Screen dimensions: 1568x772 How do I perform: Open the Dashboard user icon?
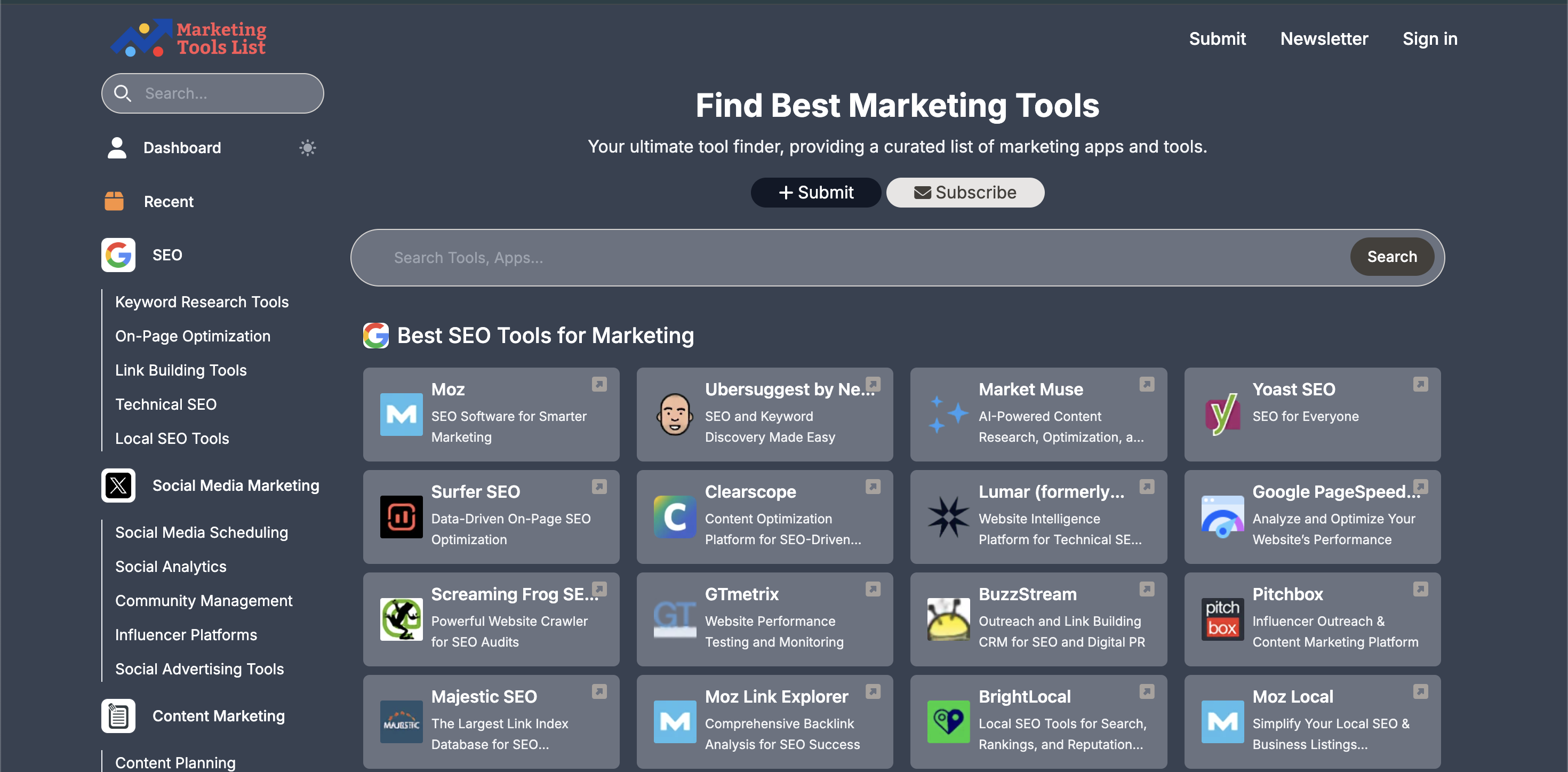[x=117, y=148]
